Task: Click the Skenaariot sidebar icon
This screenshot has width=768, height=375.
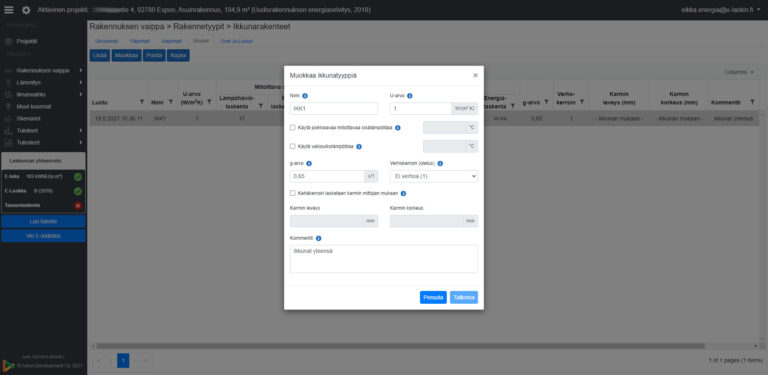Action: 8,118
